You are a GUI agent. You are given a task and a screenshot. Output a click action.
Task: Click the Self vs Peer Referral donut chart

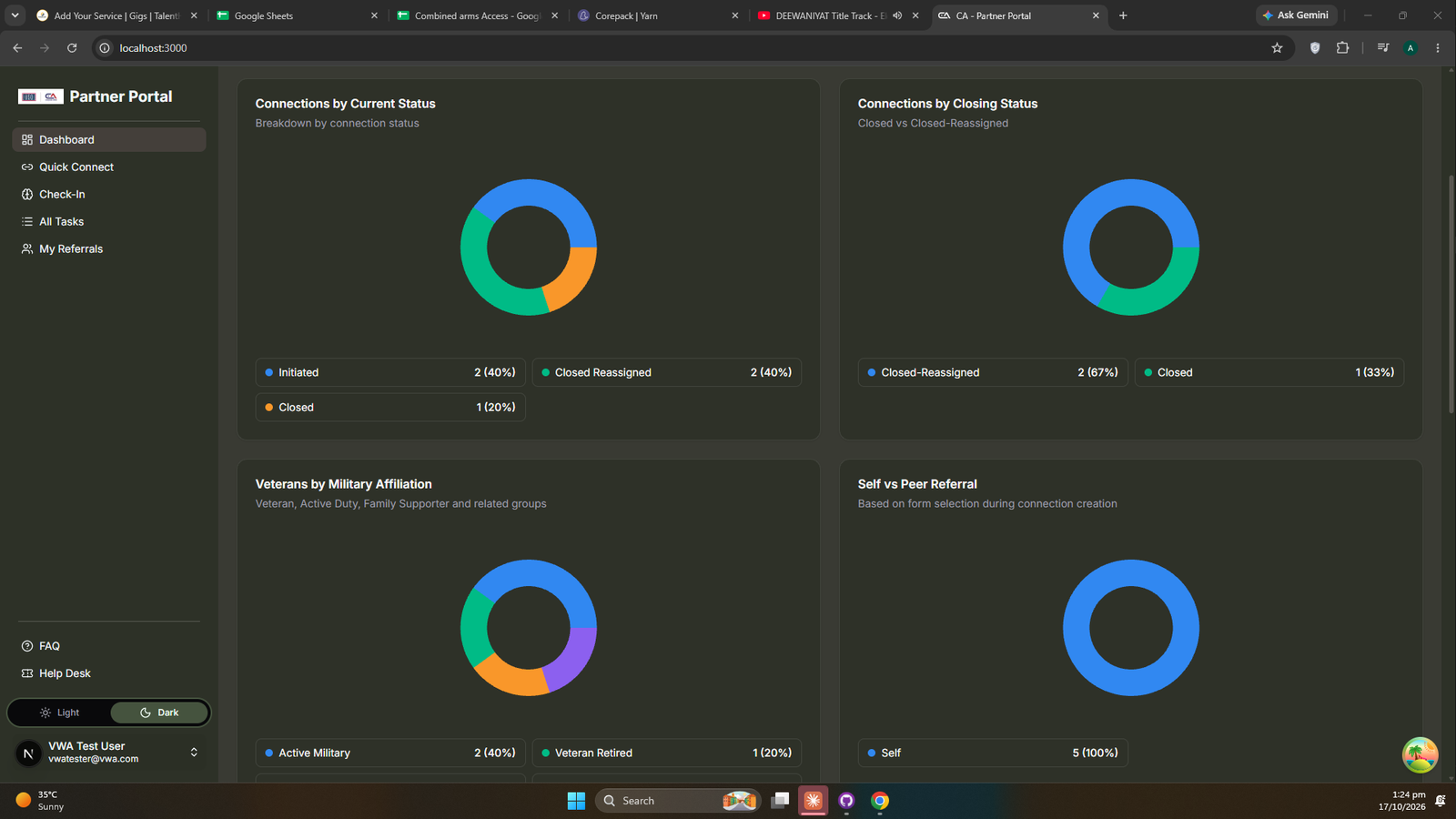[x=1131, y=628]
